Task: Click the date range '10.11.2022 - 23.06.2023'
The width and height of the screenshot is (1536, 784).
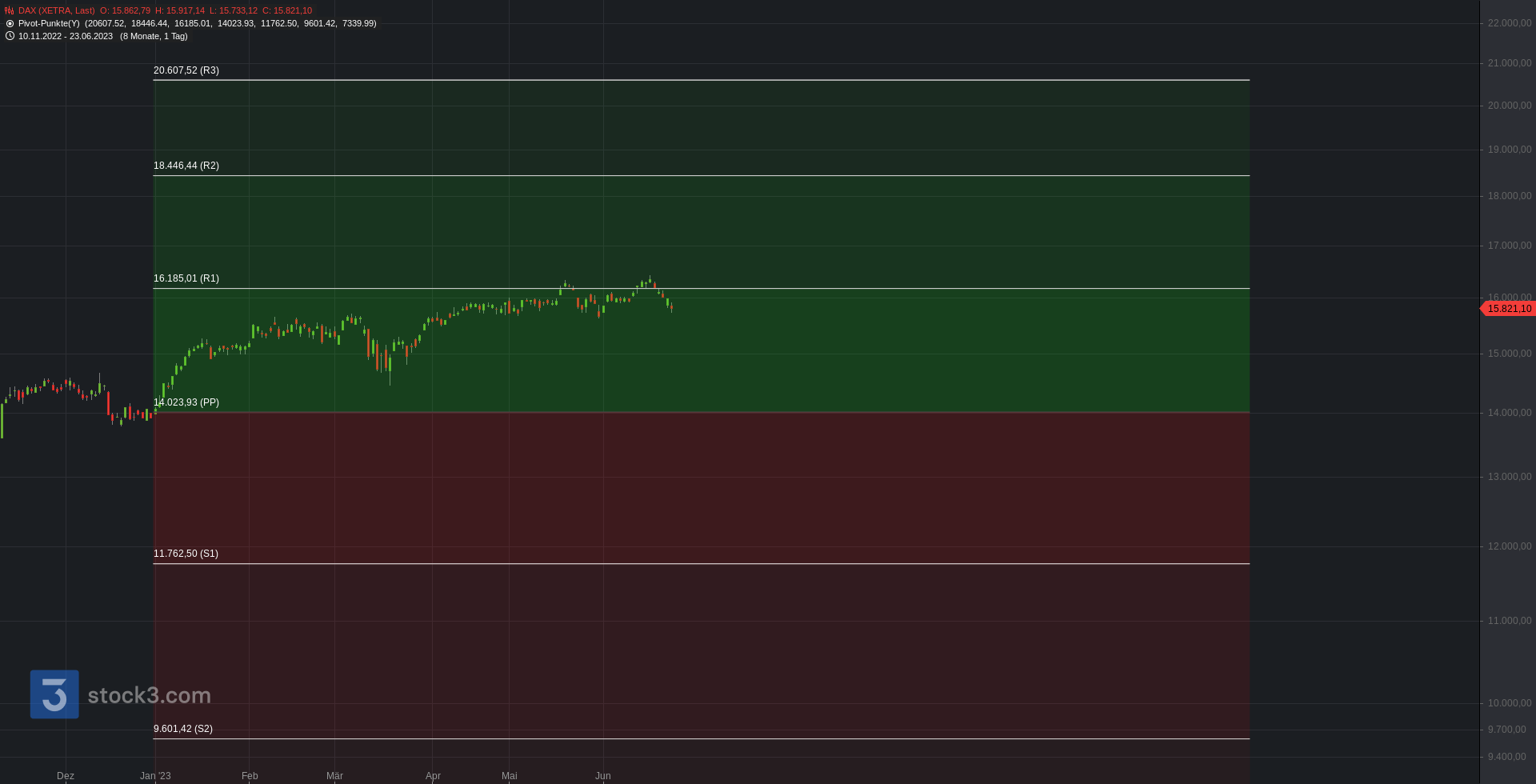Action: coord(66,36)
